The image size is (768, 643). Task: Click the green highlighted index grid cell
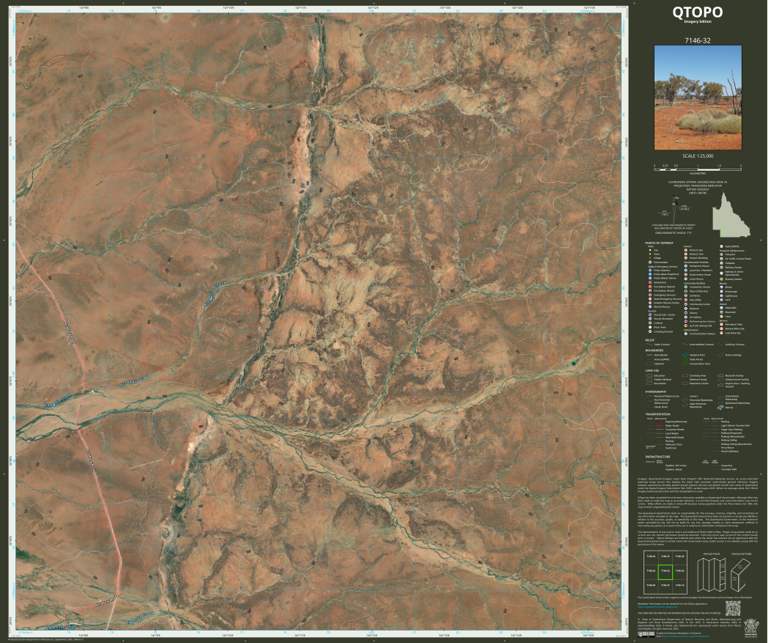click(666, 572)
